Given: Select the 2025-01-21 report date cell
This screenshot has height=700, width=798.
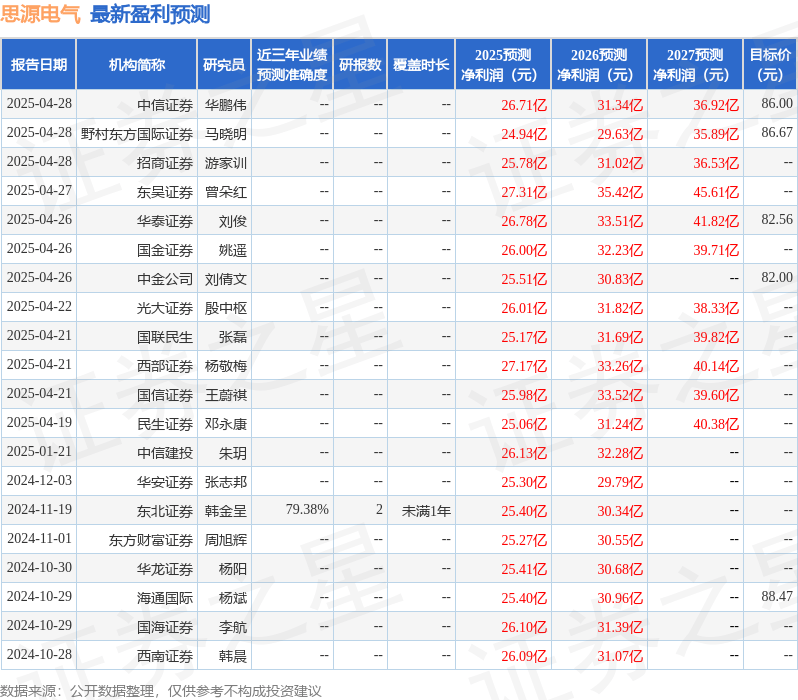Looking at the screenshot, I should pos(39,452).
